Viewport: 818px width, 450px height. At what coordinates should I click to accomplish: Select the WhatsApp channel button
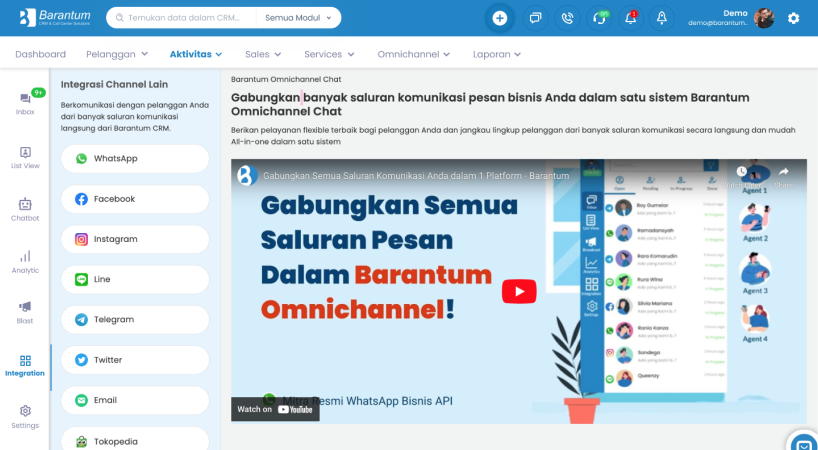pos(135,159)
